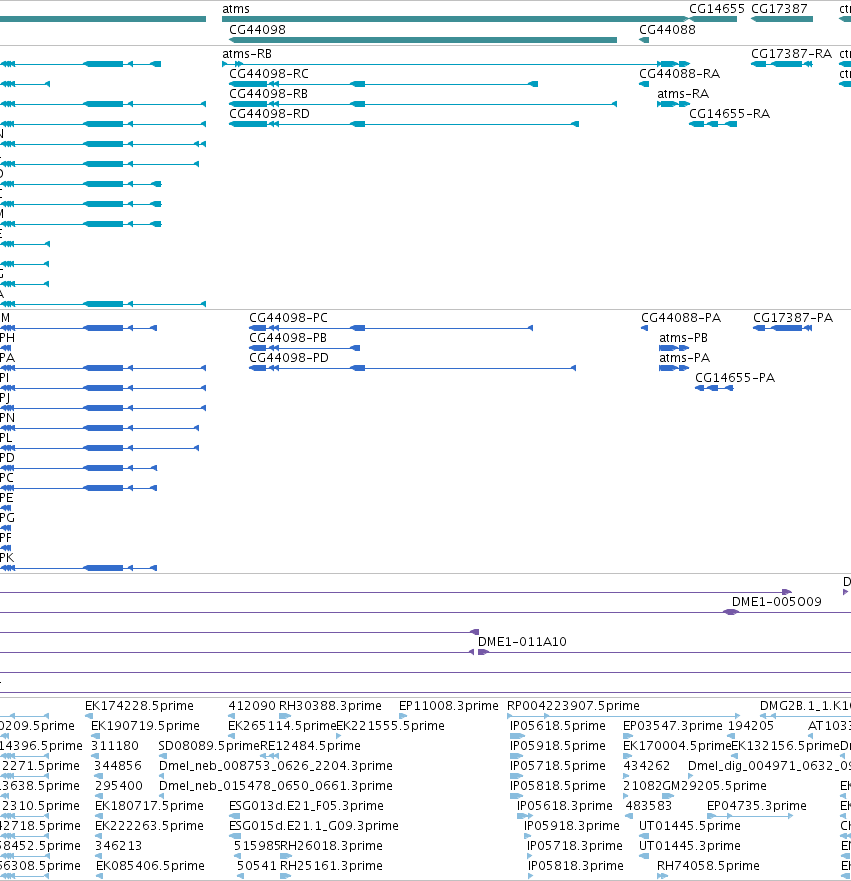This screenshot has width=851, height=881.
Task: Click the UT01445.5prime label
Action: pos(690,825)
